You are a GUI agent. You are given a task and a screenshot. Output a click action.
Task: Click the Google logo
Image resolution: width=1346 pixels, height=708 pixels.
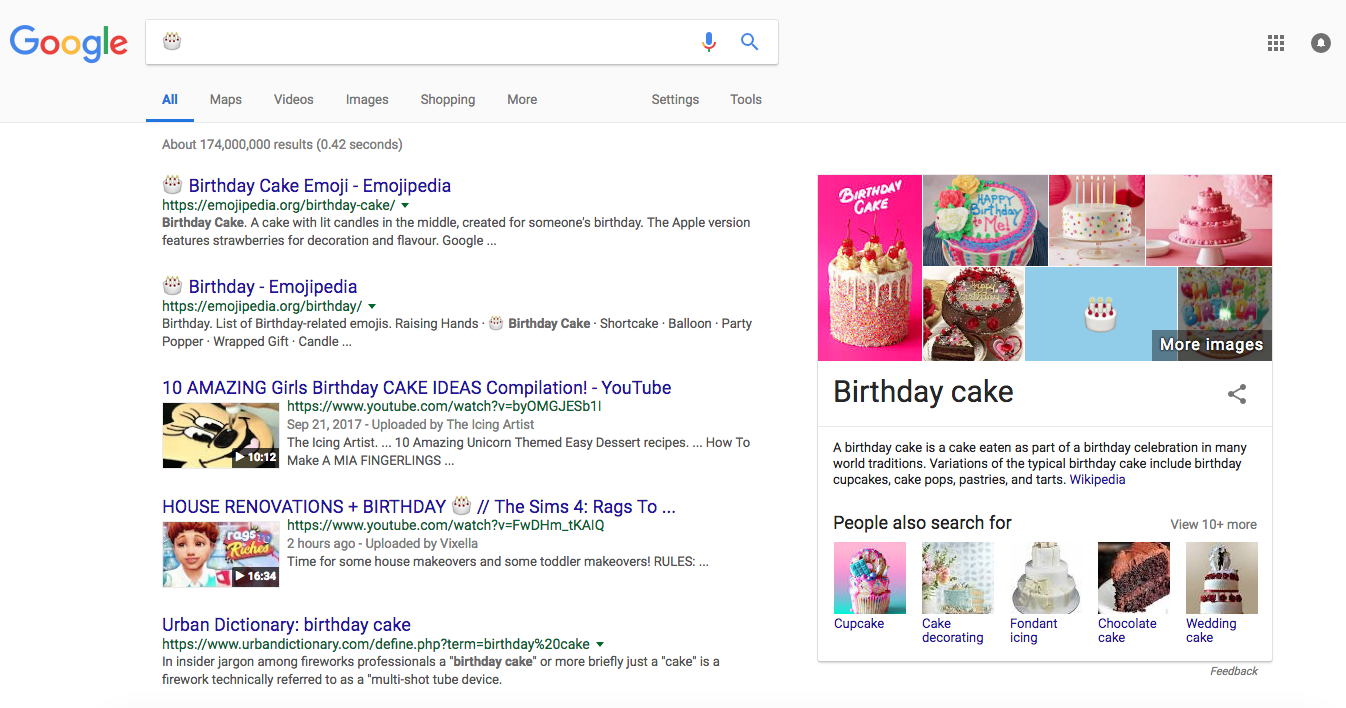[69, 42]
